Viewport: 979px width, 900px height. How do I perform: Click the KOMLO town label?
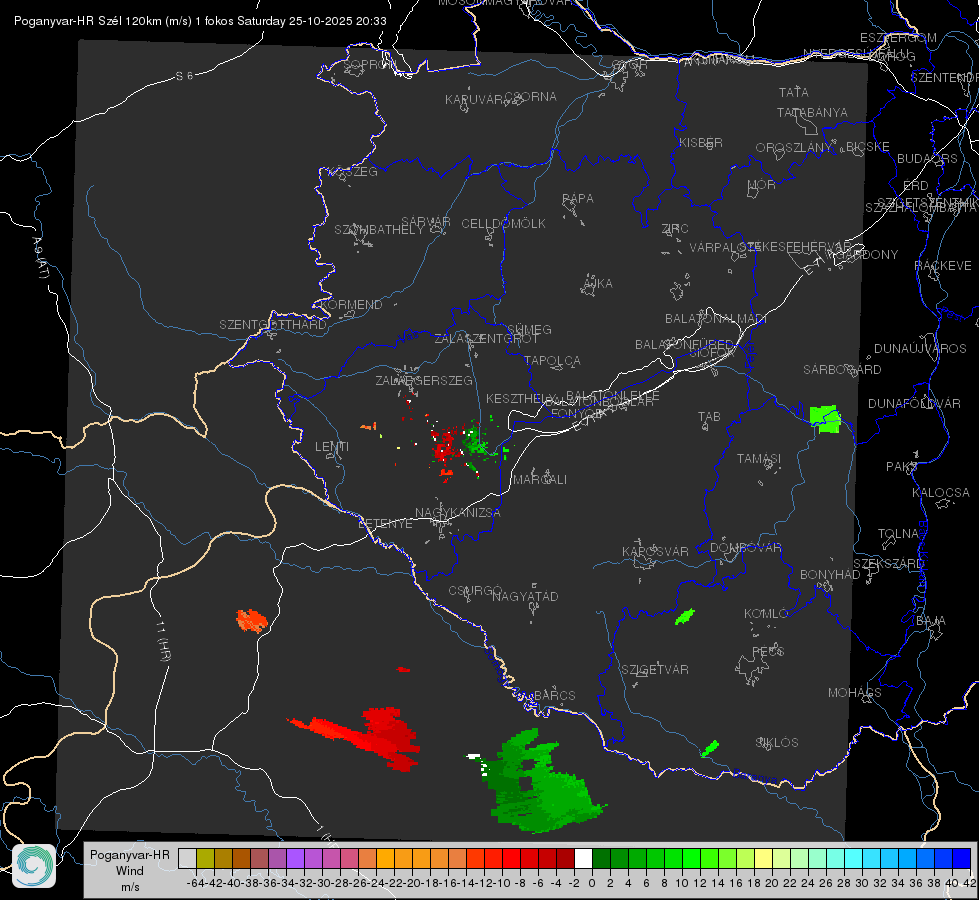coord(766,614)
